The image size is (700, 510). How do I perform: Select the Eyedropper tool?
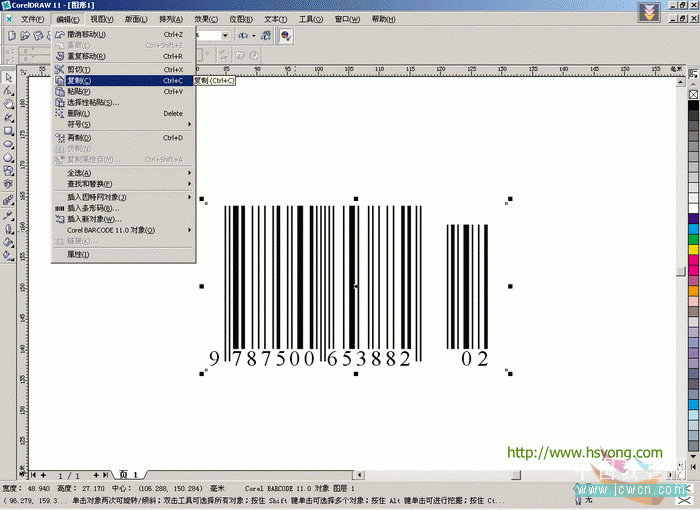(x=8, y=216)
